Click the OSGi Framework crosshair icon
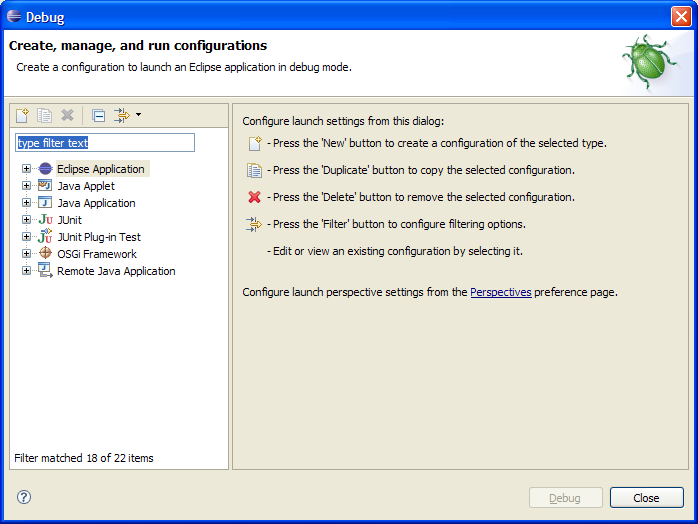The height and width of the screenshot is (524, 698). click(45, 253)
